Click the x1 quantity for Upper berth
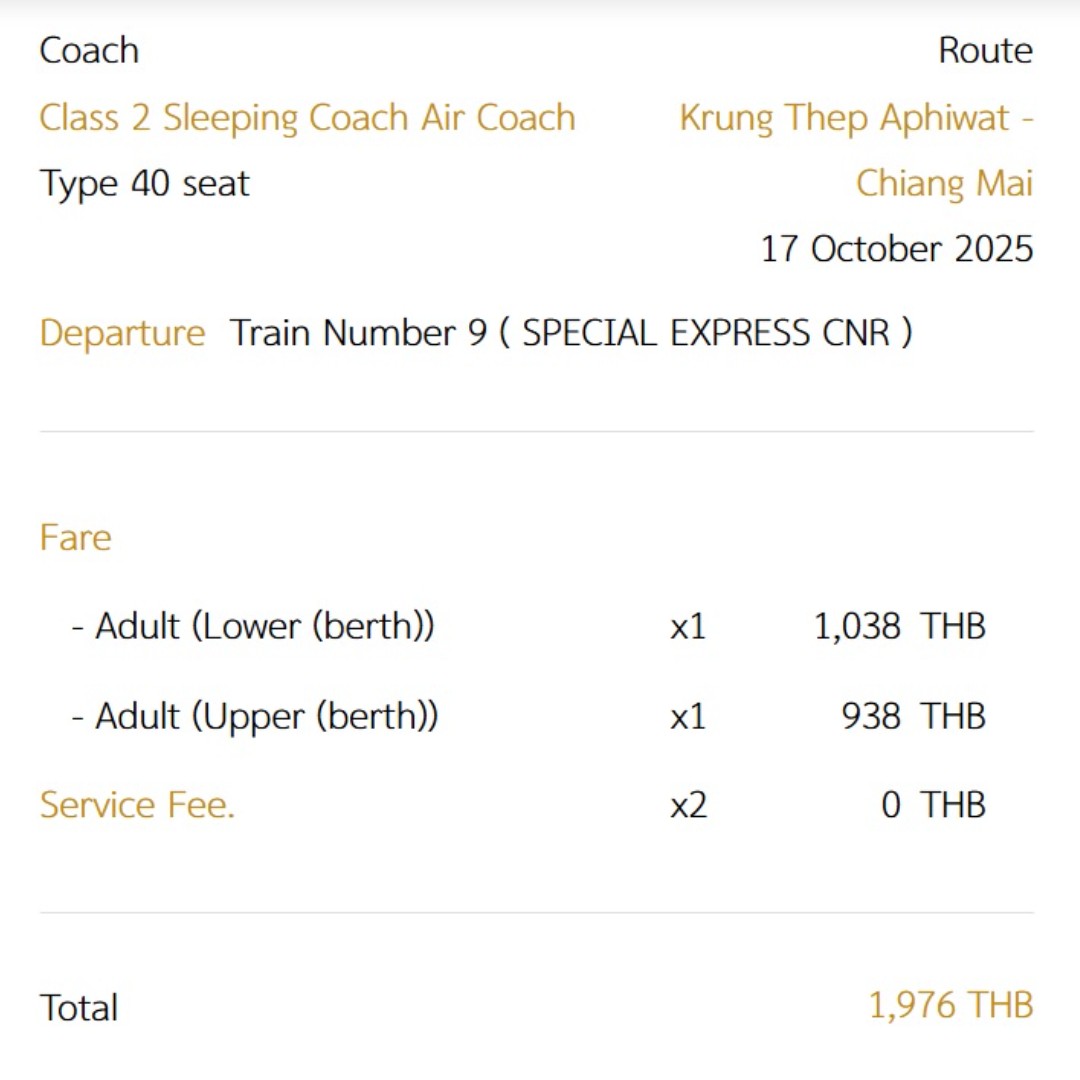The height and width of the screenshot is (1080, 1080). click(x=688, y=717)
